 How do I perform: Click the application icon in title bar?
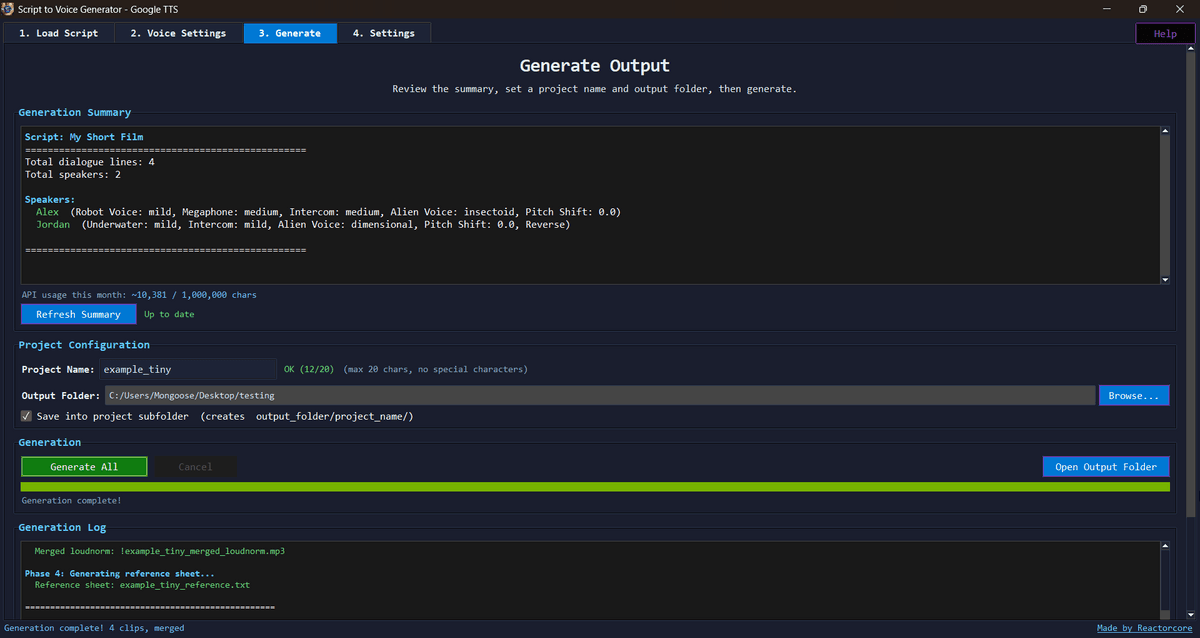(8, 8)
